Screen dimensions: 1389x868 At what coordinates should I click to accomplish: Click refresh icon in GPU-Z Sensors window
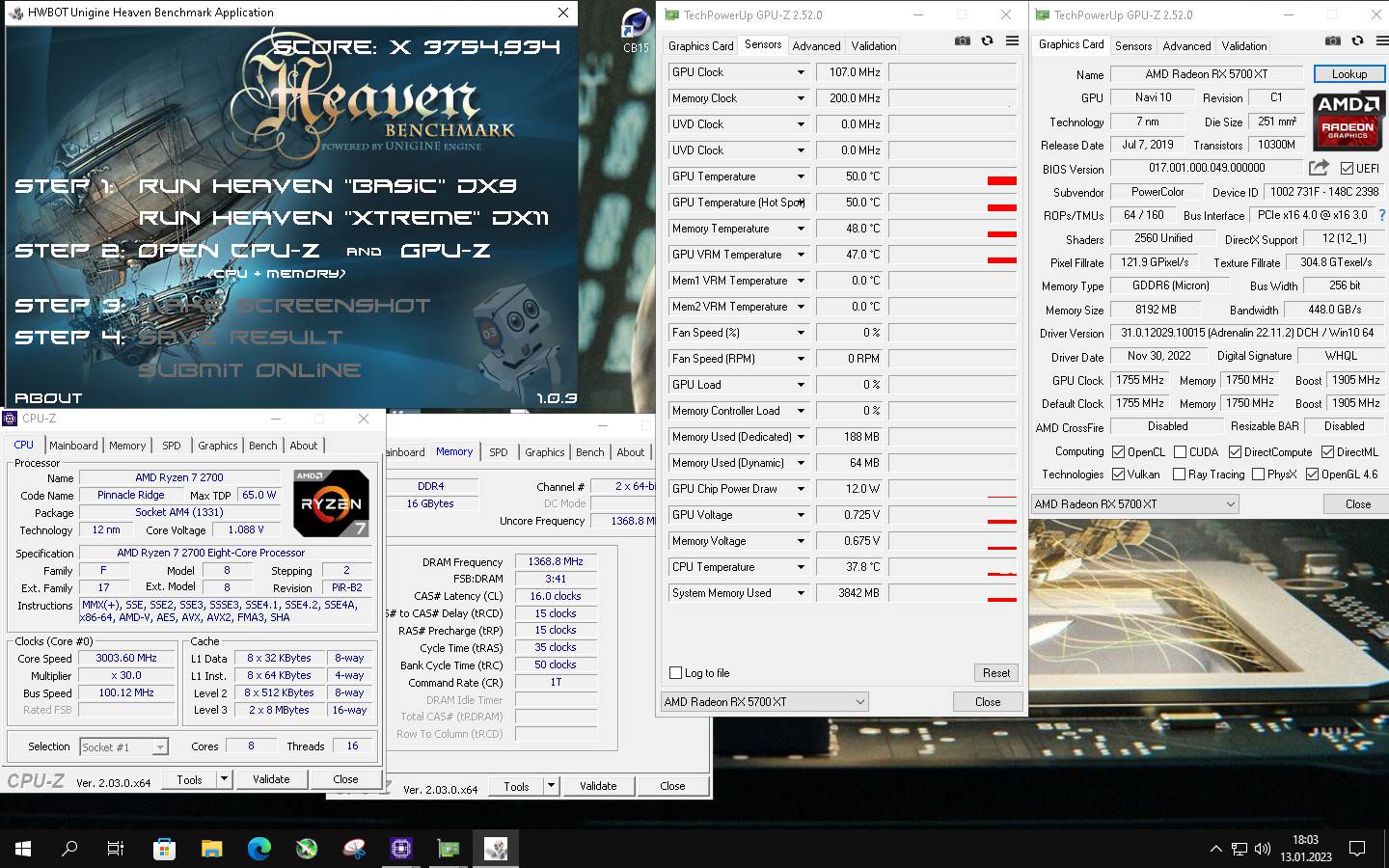[987, 41]
